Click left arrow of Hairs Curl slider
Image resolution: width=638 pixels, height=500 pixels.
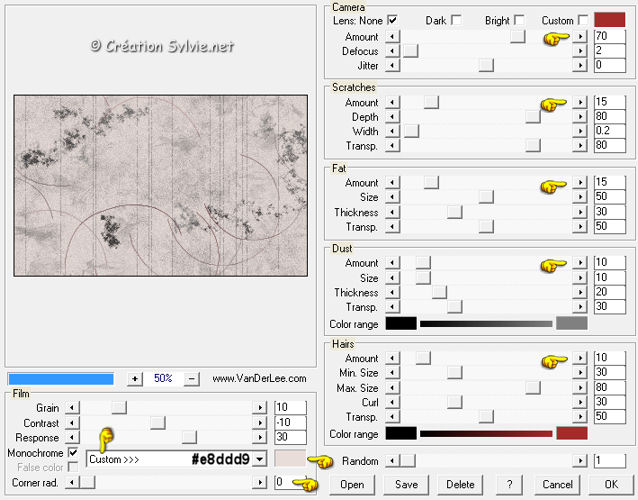click(391, 402)
